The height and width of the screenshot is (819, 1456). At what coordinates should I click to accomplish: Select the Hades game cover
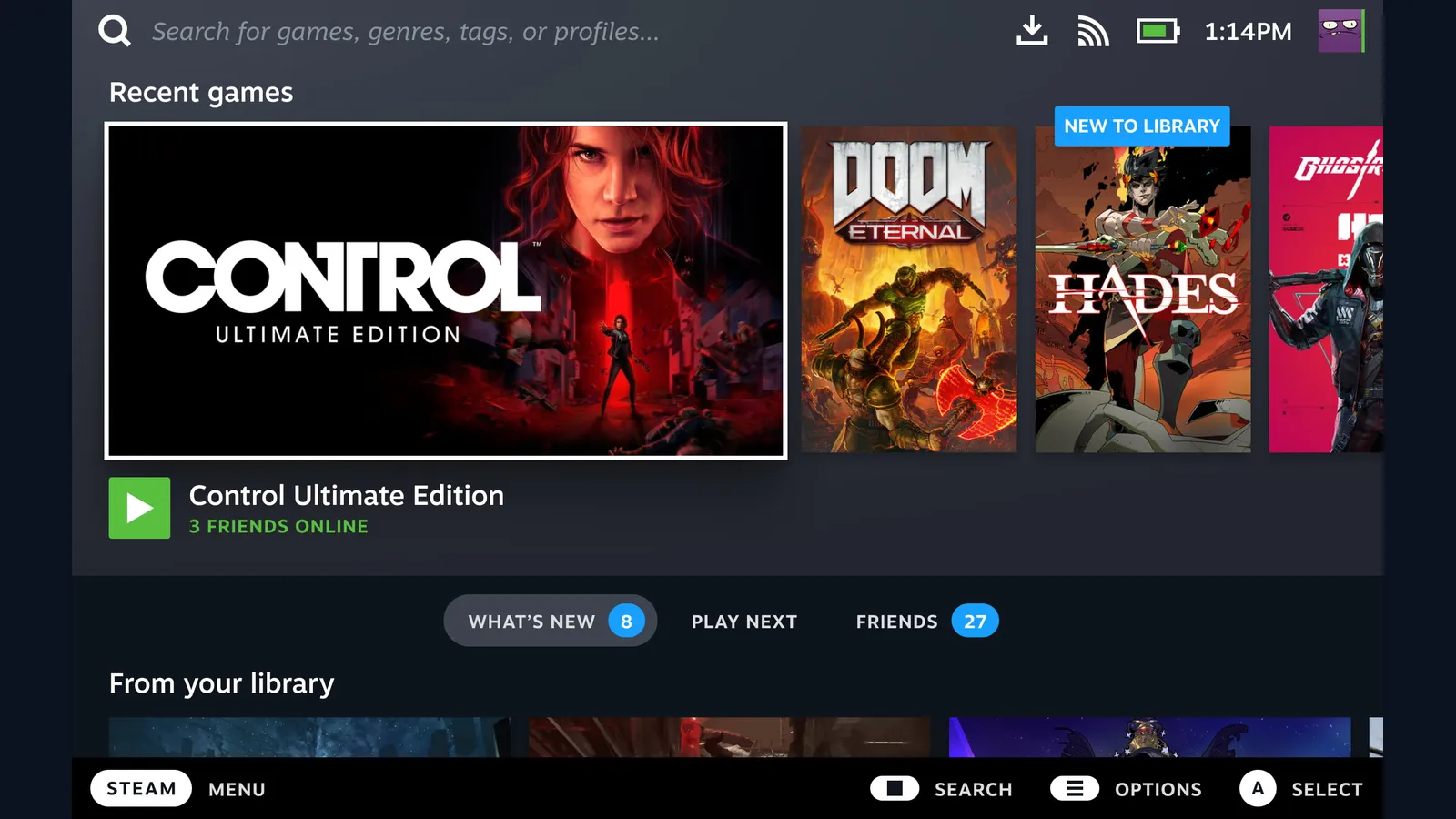(1143, 289)
